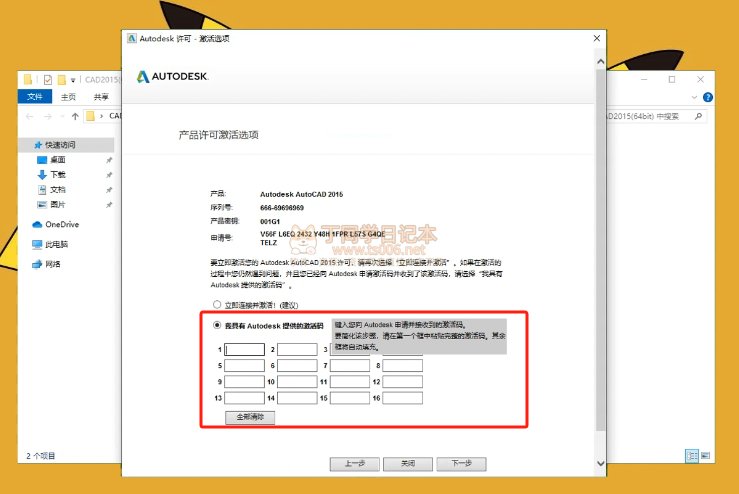
Task: Click the Autodesk dialog scrollbar up arrow
Action: click(600, 61)
